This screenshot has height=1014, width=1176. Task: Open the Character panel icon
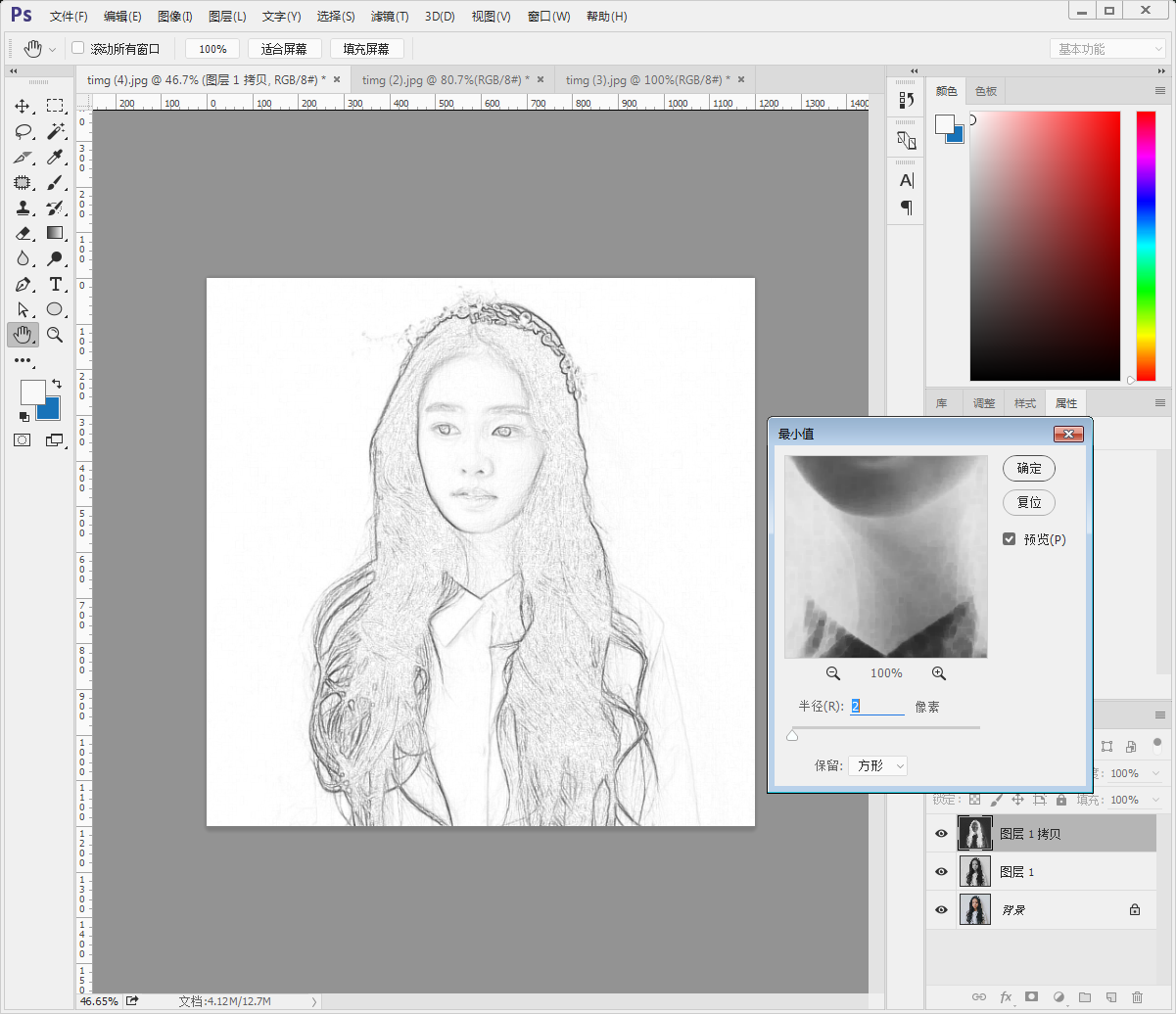click(906, 180)
